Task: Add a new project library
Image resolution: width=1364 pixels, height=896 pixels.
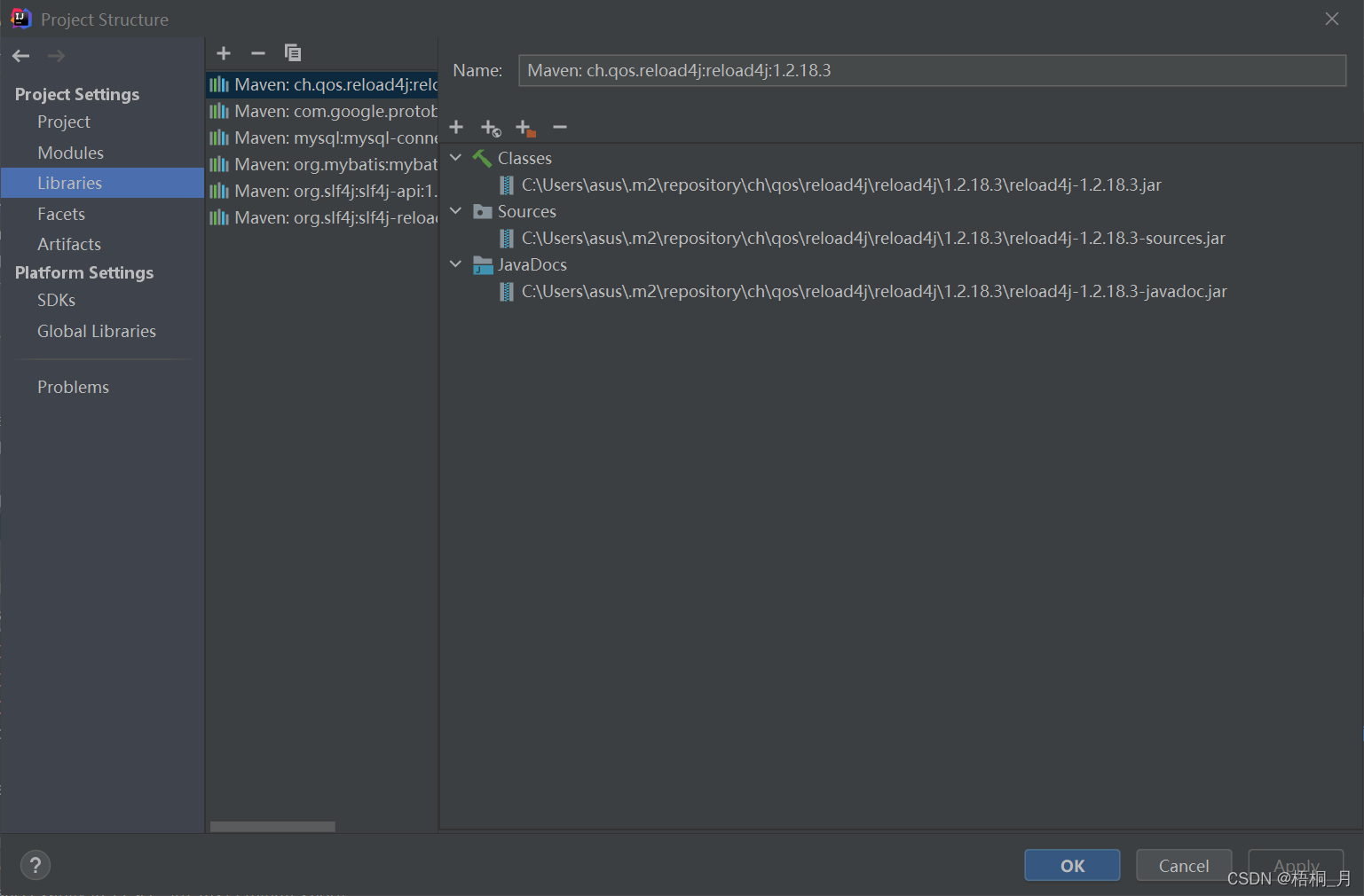Action: click(224, 53)
